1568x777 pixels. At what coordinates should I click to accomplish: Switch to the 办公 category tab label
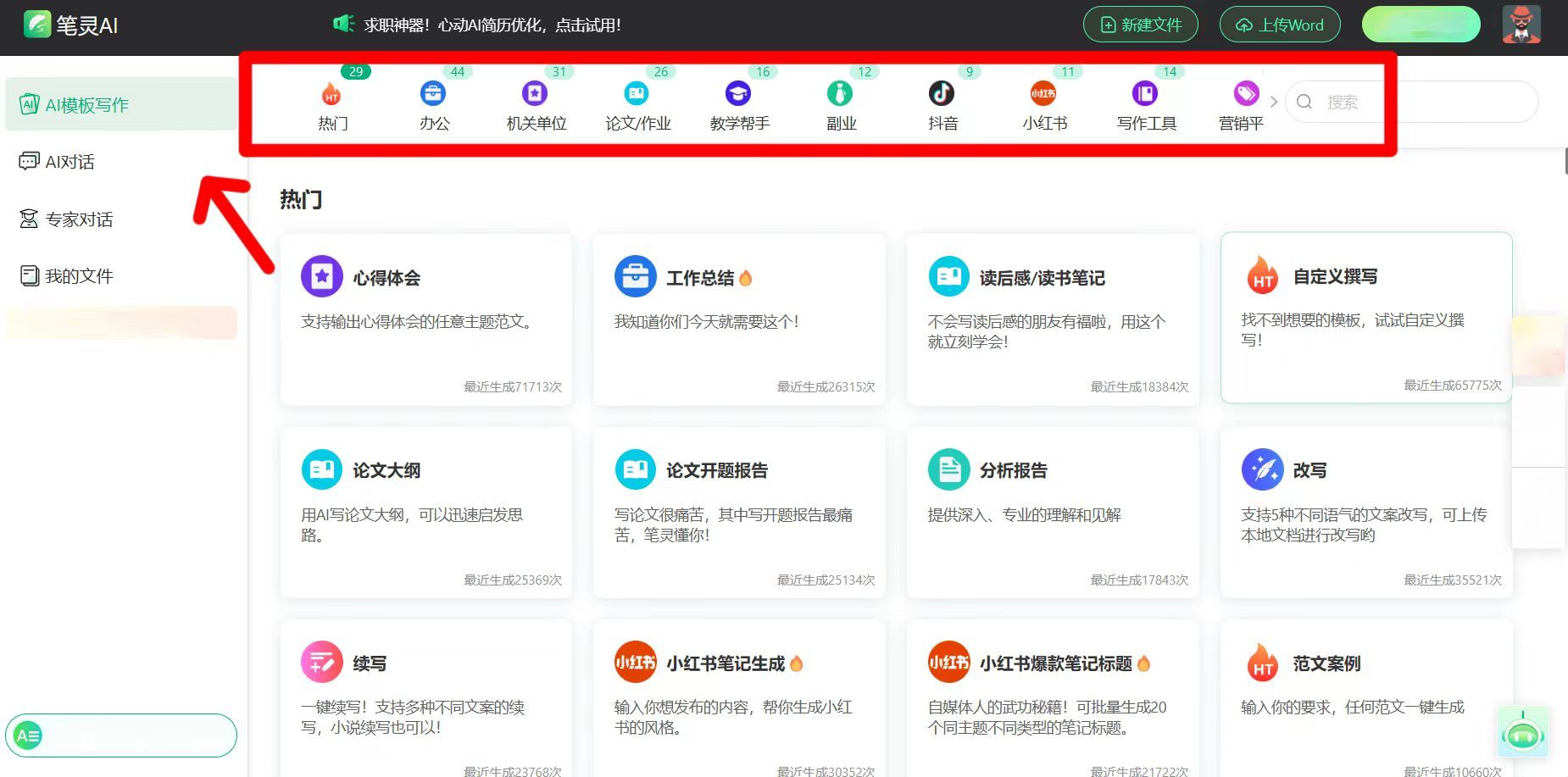434,124
